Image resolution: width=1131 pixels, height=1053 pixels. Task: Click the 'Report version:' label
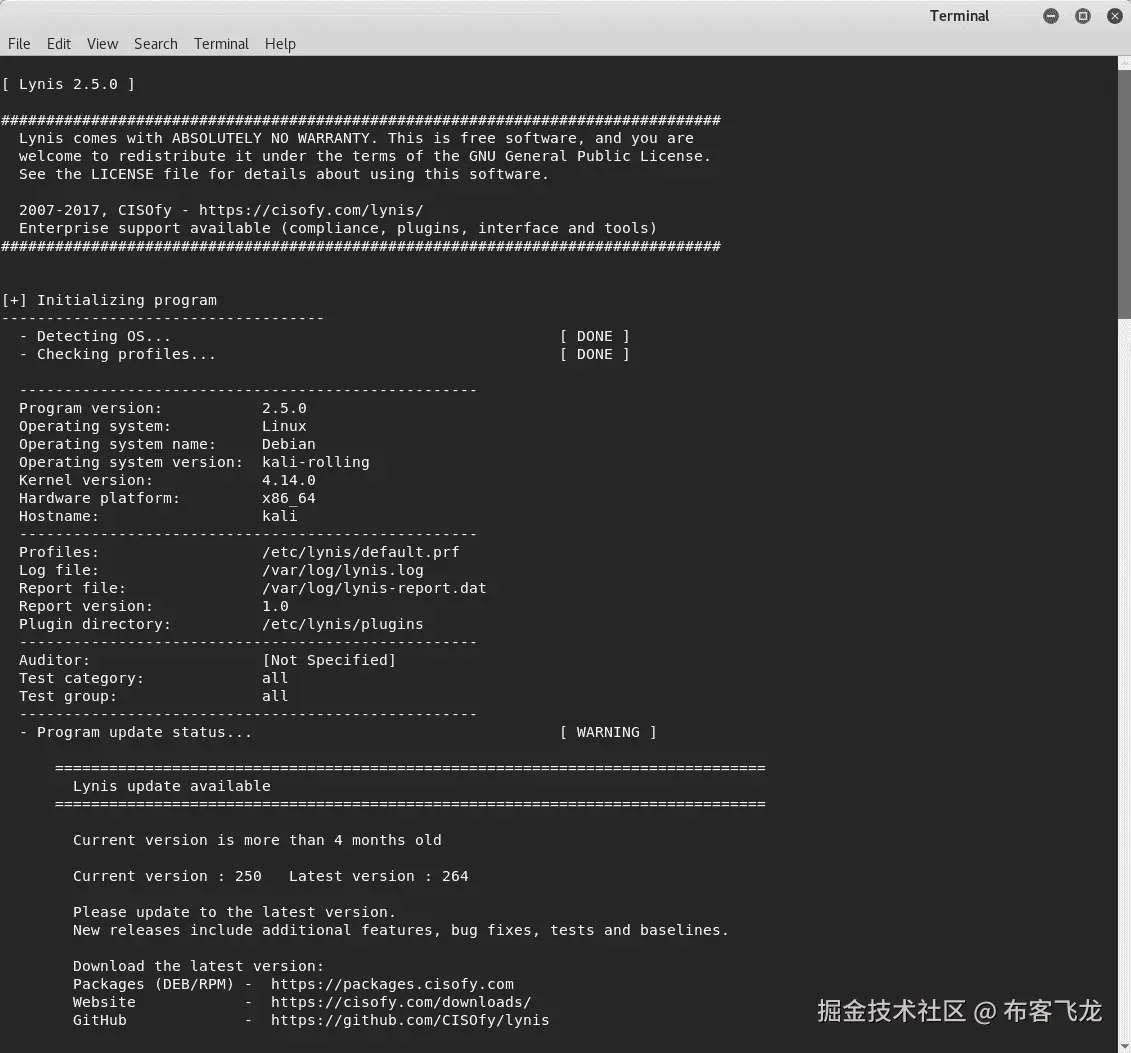pos(86,606)
